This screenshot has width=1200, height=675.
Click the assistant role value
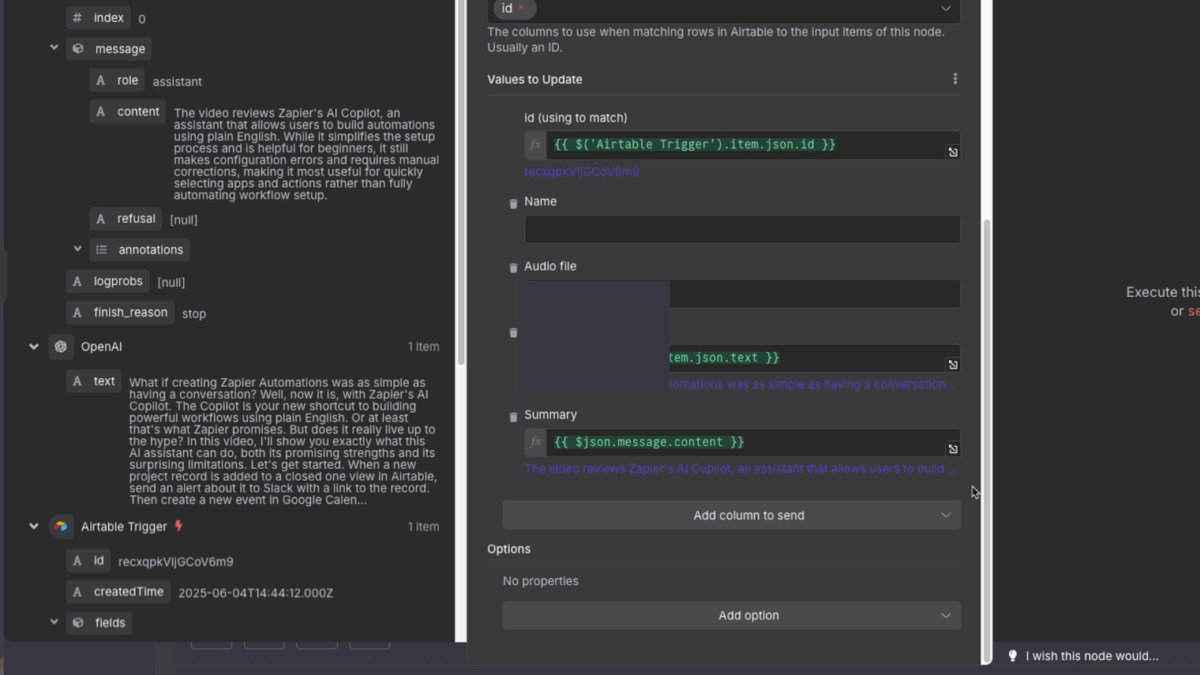(x=177, y=82)
